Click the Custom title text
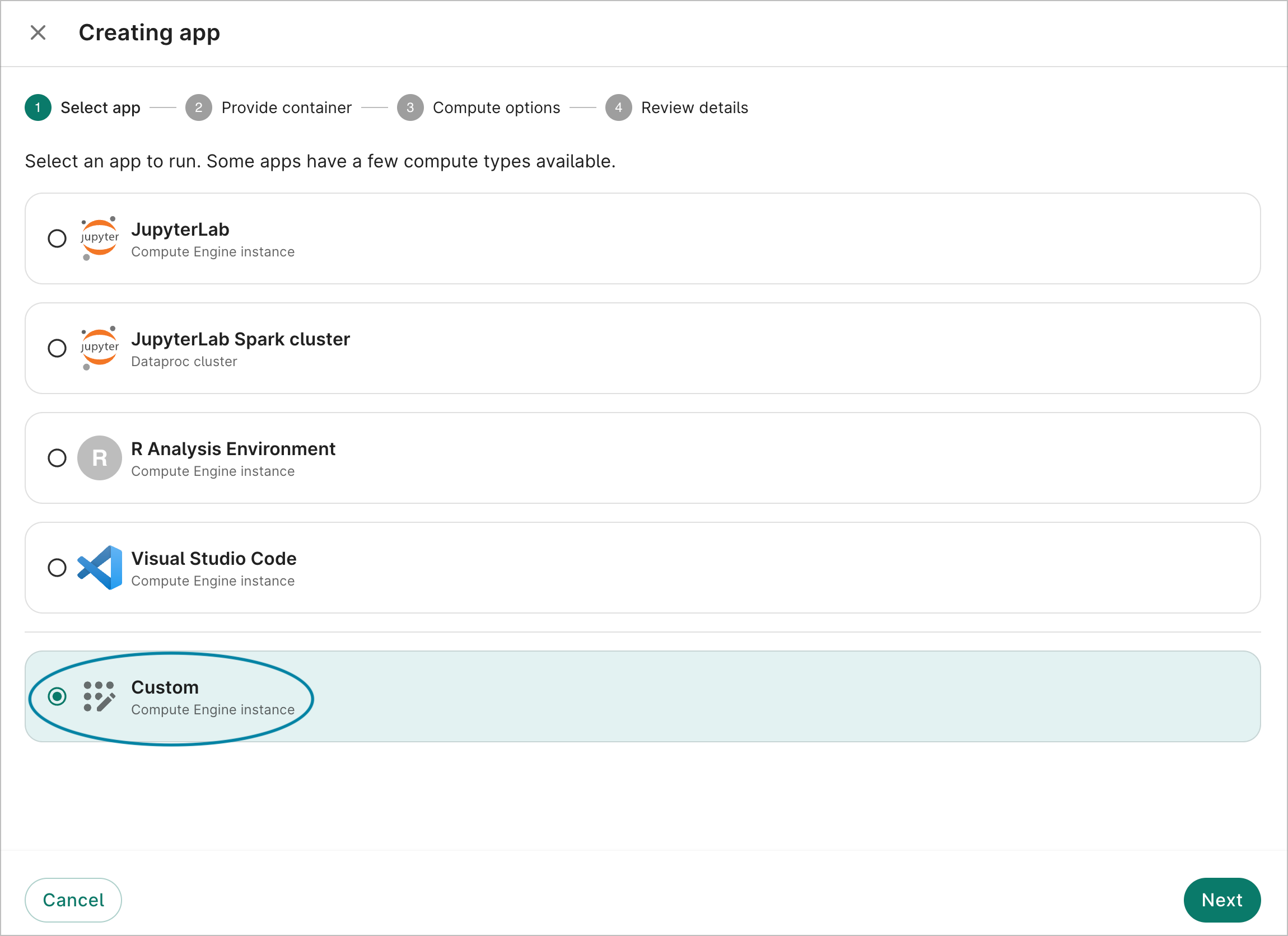Screen dimensions: 1288x936 tap(165, 687)
